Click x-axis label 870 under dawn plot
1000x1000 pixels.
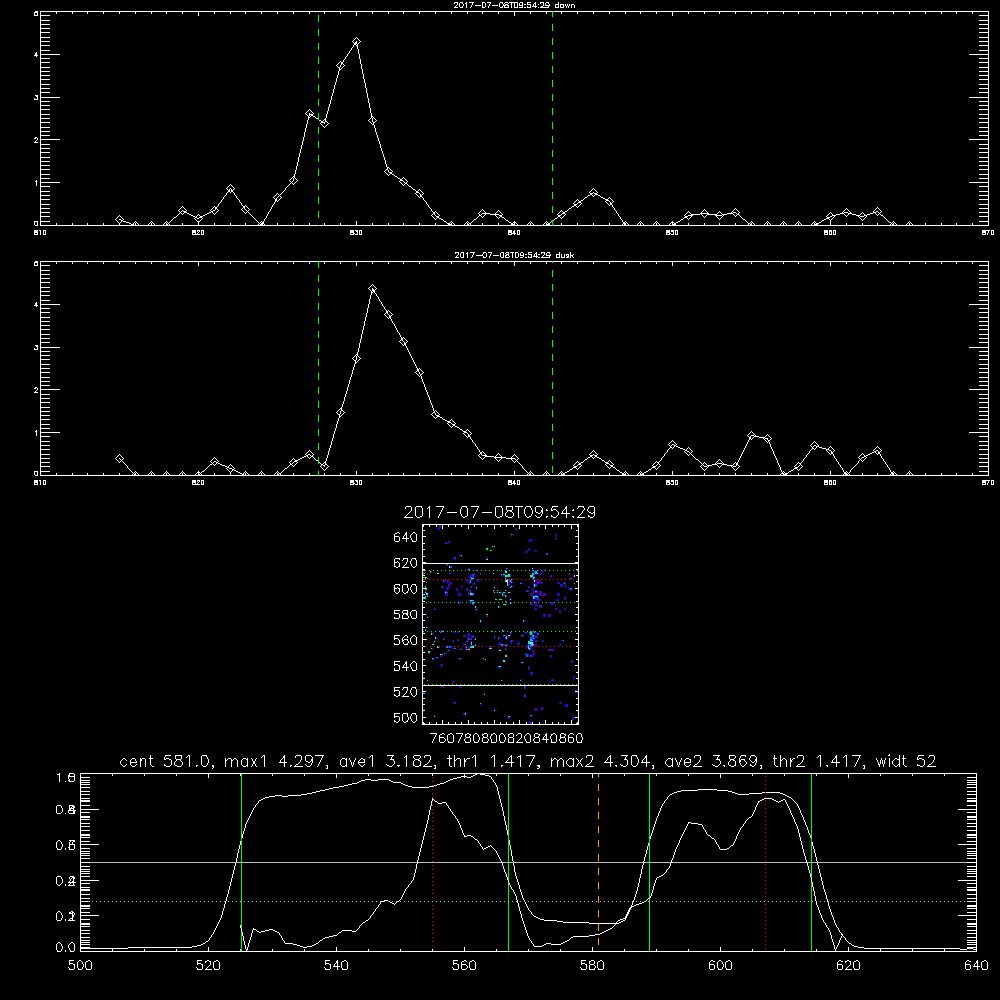tap(987, 233)
